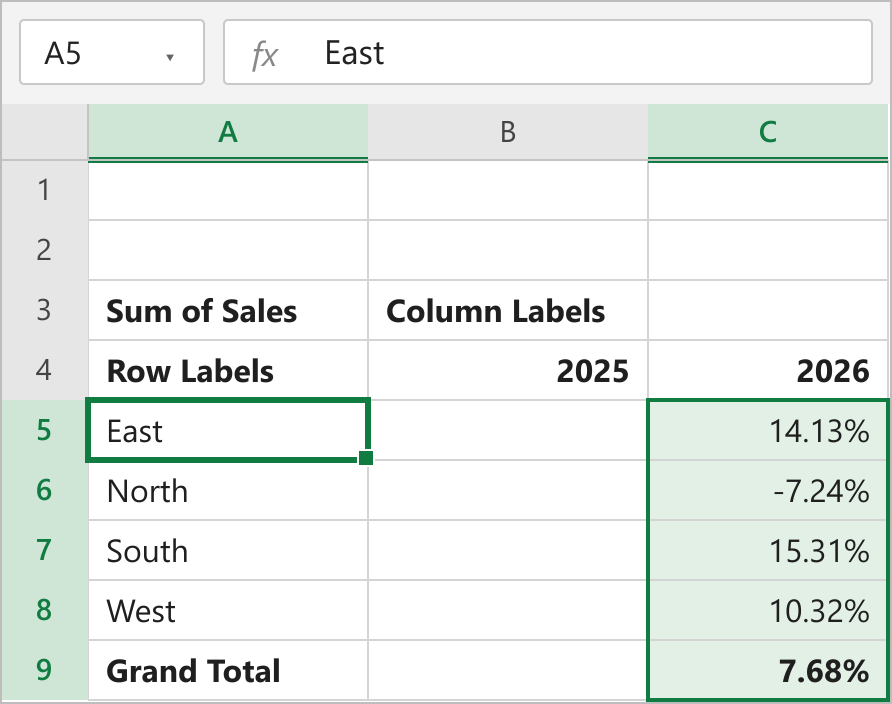Select row 3 header

pos(44,310)
